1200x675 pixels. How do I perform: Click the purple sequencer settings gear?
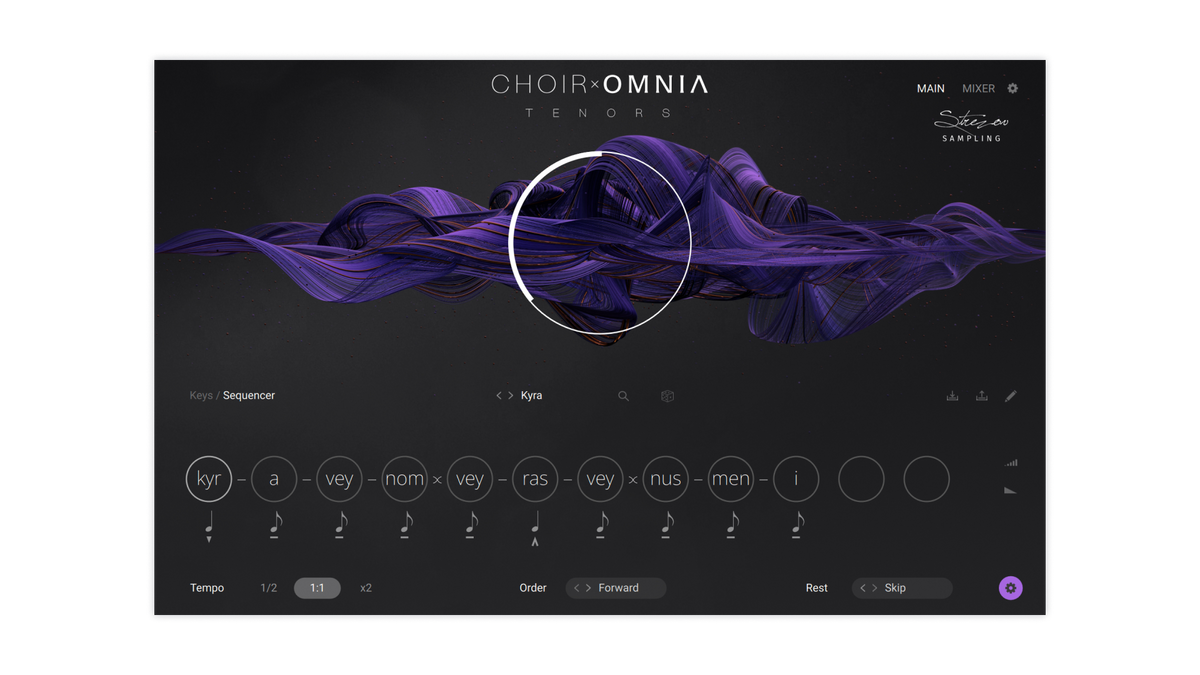[1010, 588]
